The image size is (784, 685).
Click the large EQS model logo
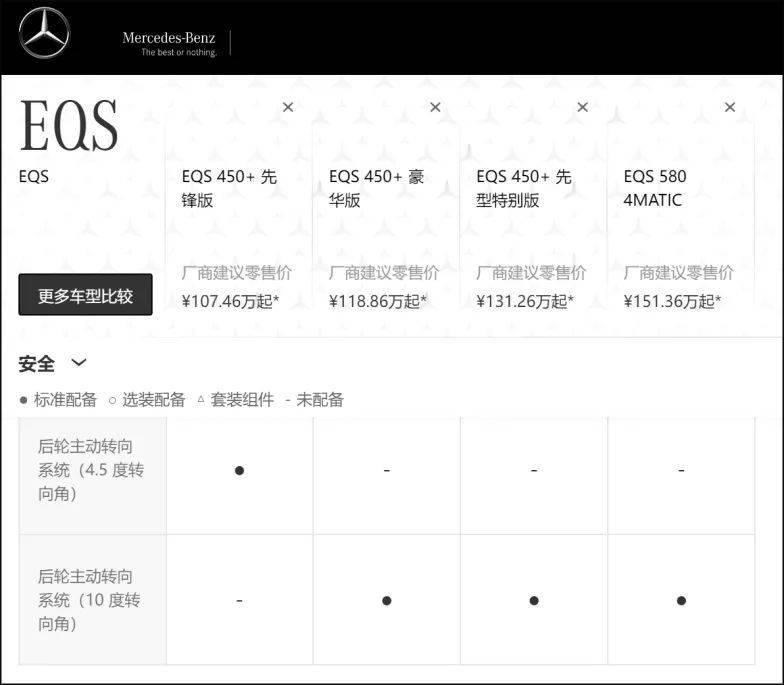(69, 127)
